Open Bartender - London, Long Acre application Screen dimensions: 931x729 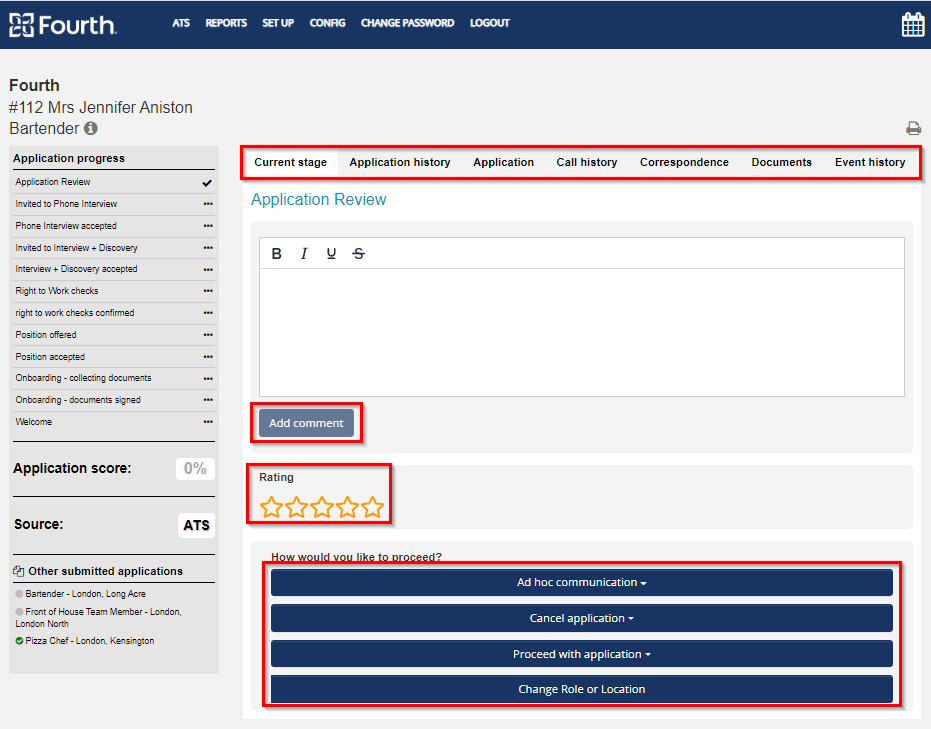[x=86, y=594]
